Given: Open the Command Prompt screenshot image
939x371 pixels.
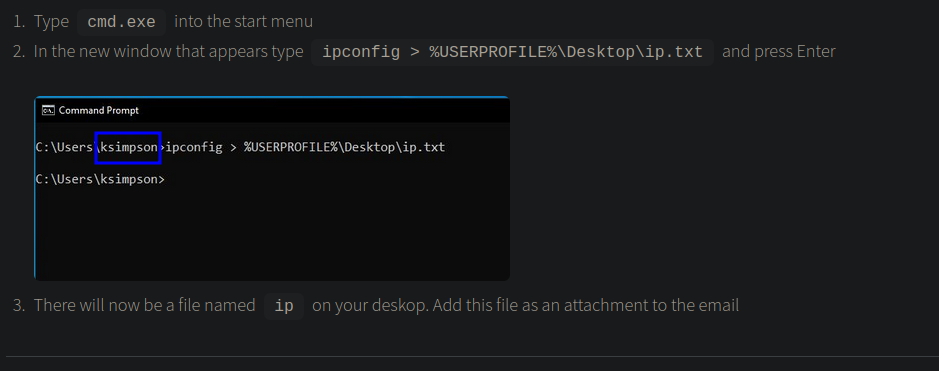Looking at the screenshot, I should (x=272, y=188).
